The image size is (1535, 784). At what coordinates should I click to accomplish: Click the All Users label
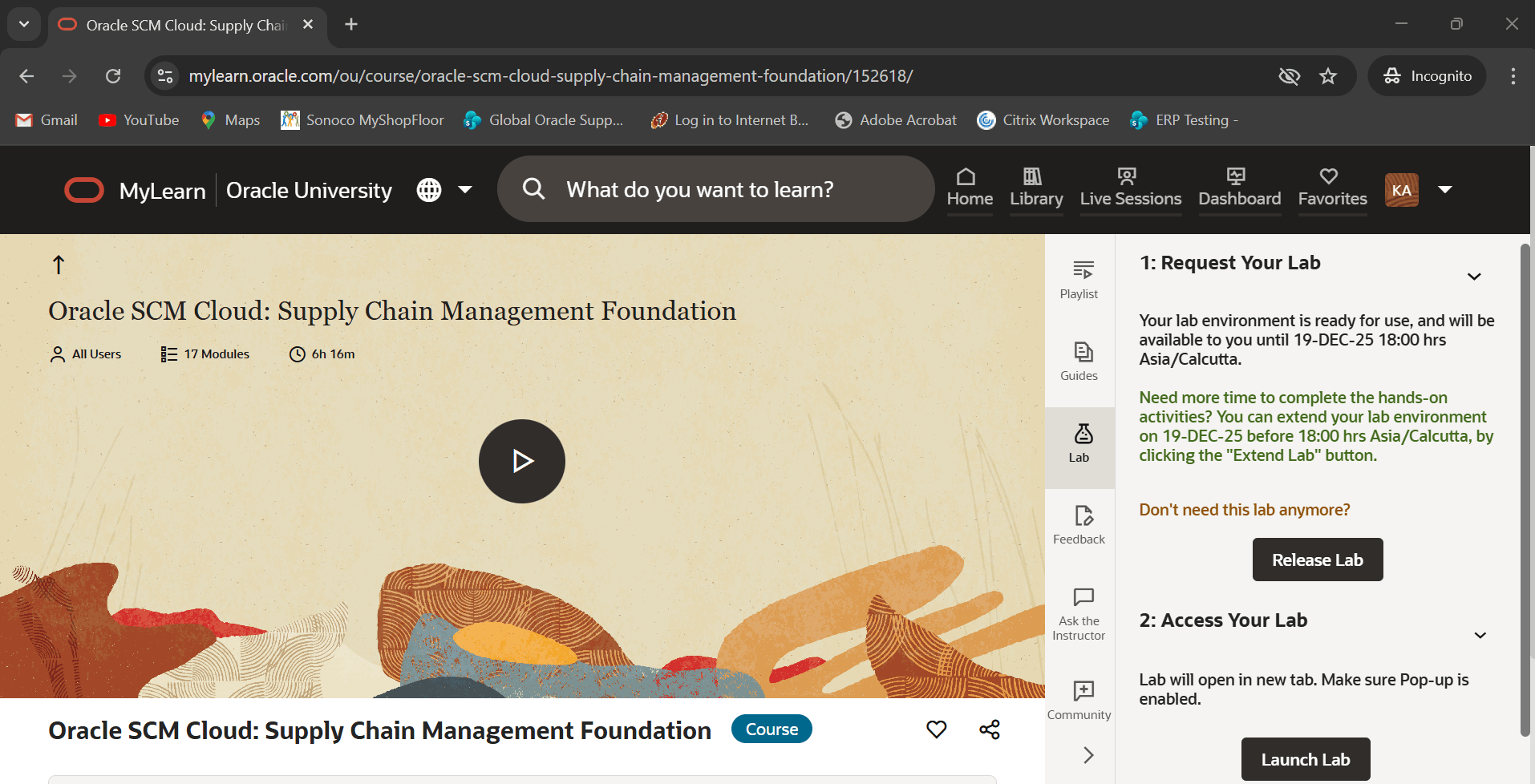tap(86, 354)
